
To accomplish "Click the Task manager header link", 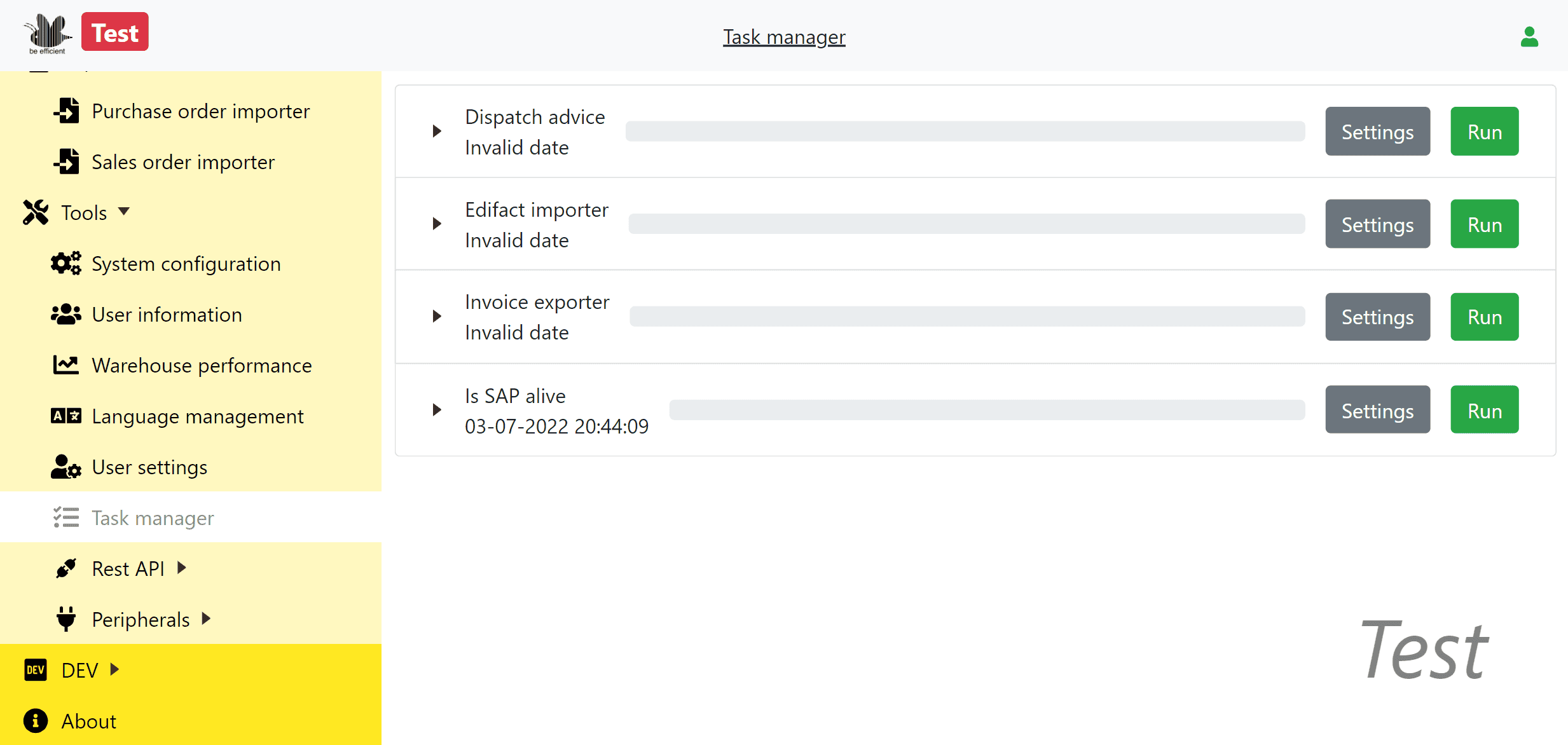I will [784, 37].
